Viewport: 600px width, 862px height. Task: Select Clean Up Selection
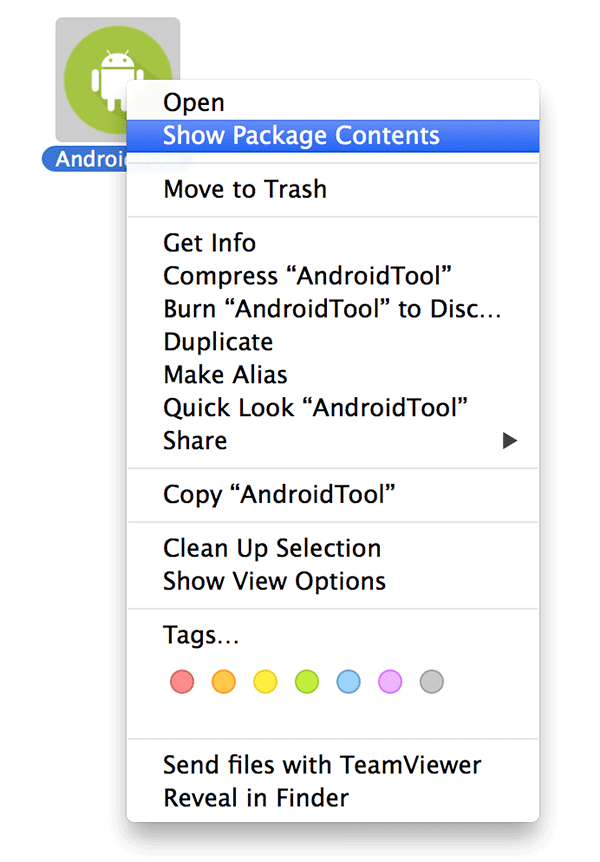coord(272,548)
